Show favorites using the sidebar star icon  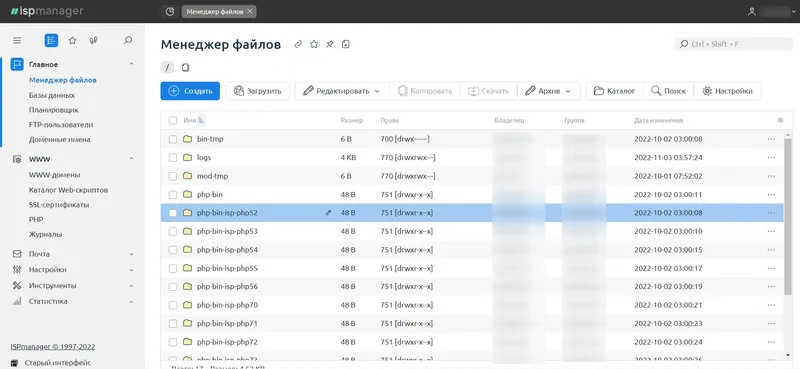tap(72, 40)
